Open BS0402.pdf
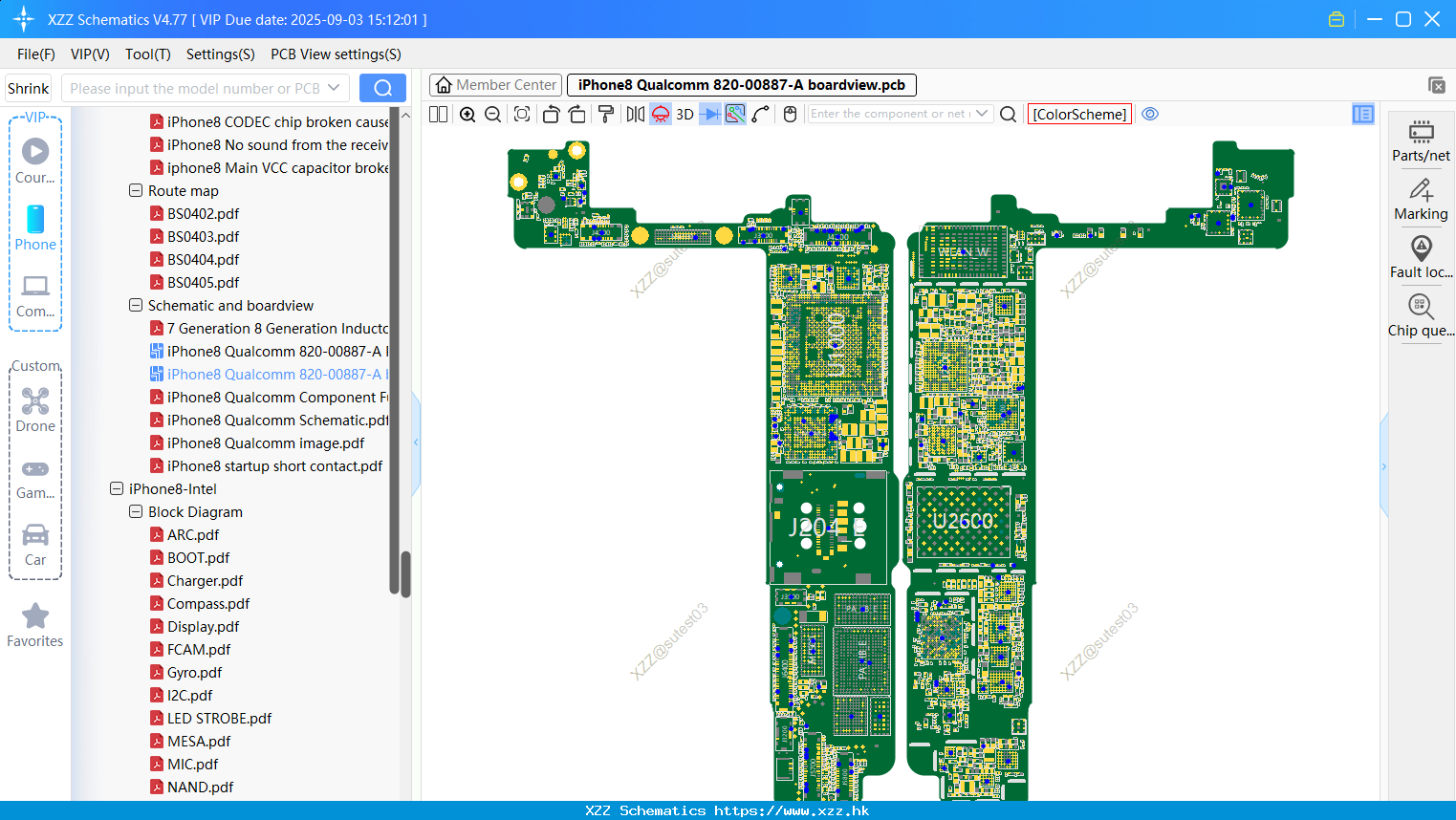 click(x=203, y=213)
